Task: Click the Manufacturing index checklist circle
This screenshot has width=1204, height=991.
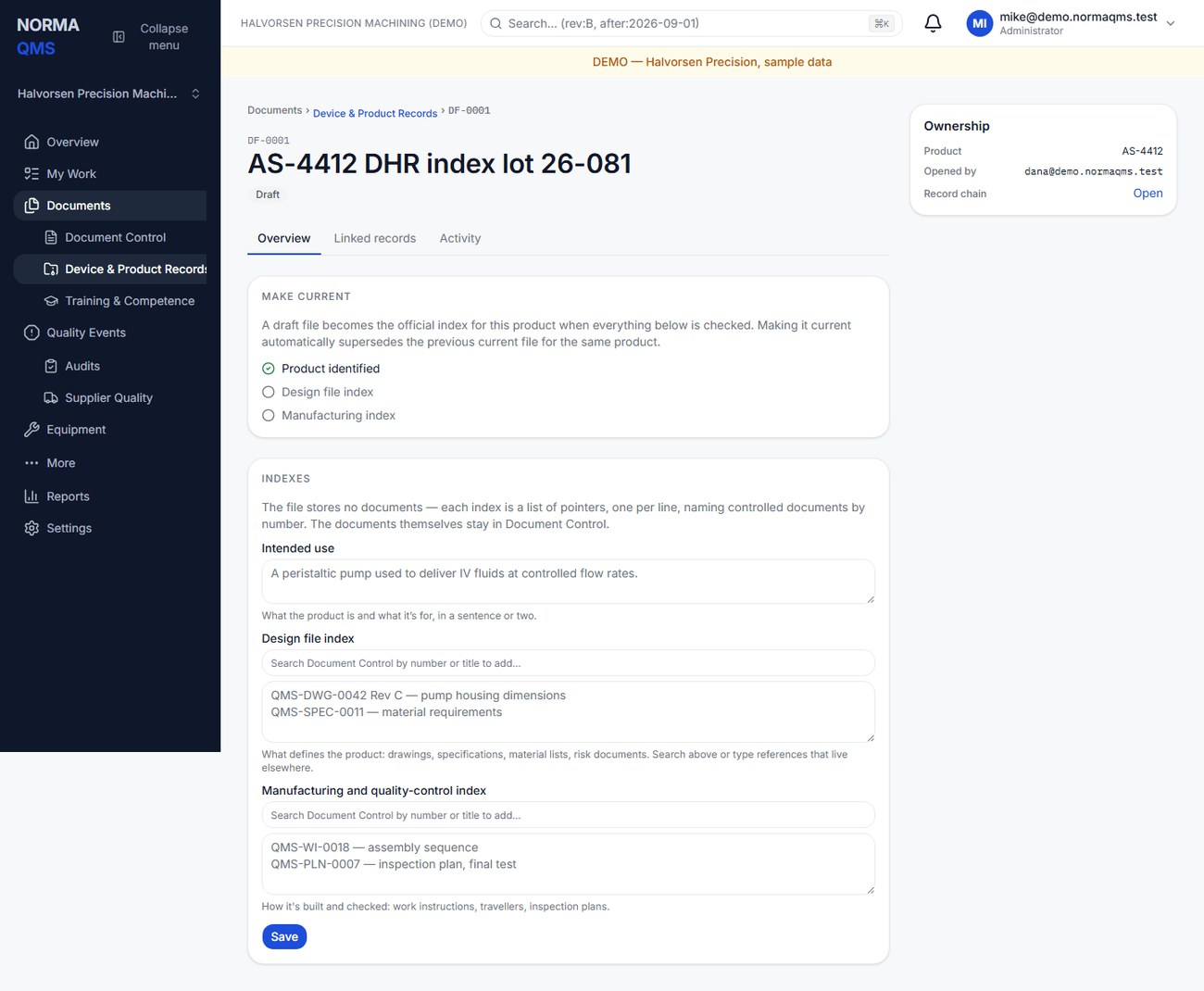Action: coord(269,416)
